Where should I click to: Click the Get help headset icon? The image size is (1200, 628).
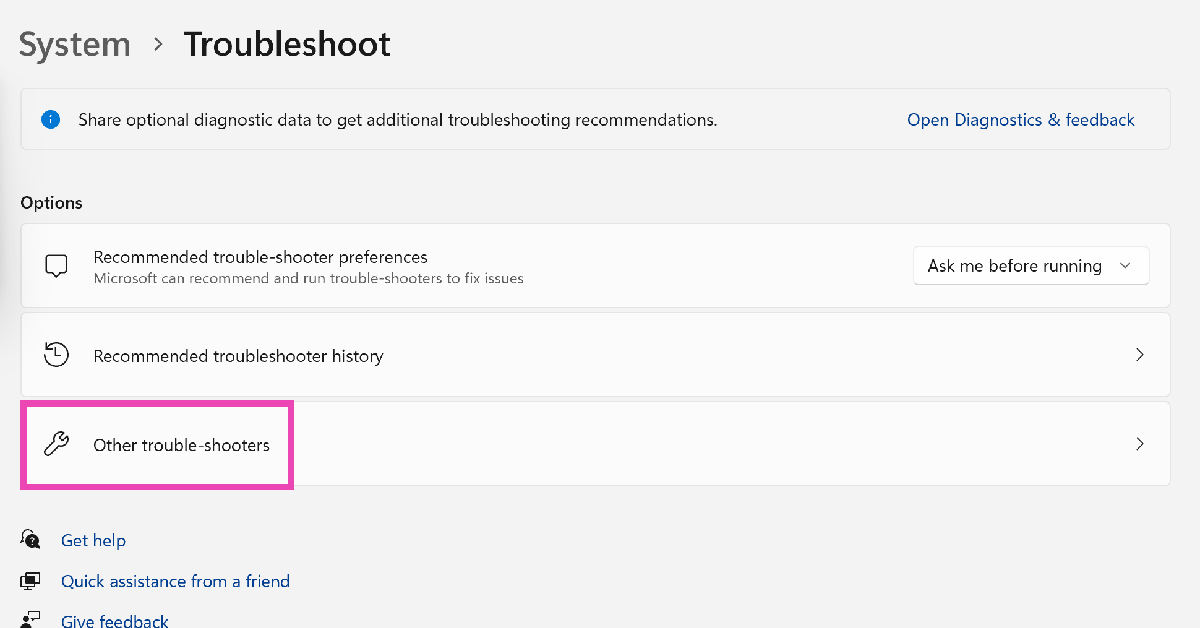(x=31, y=540)
